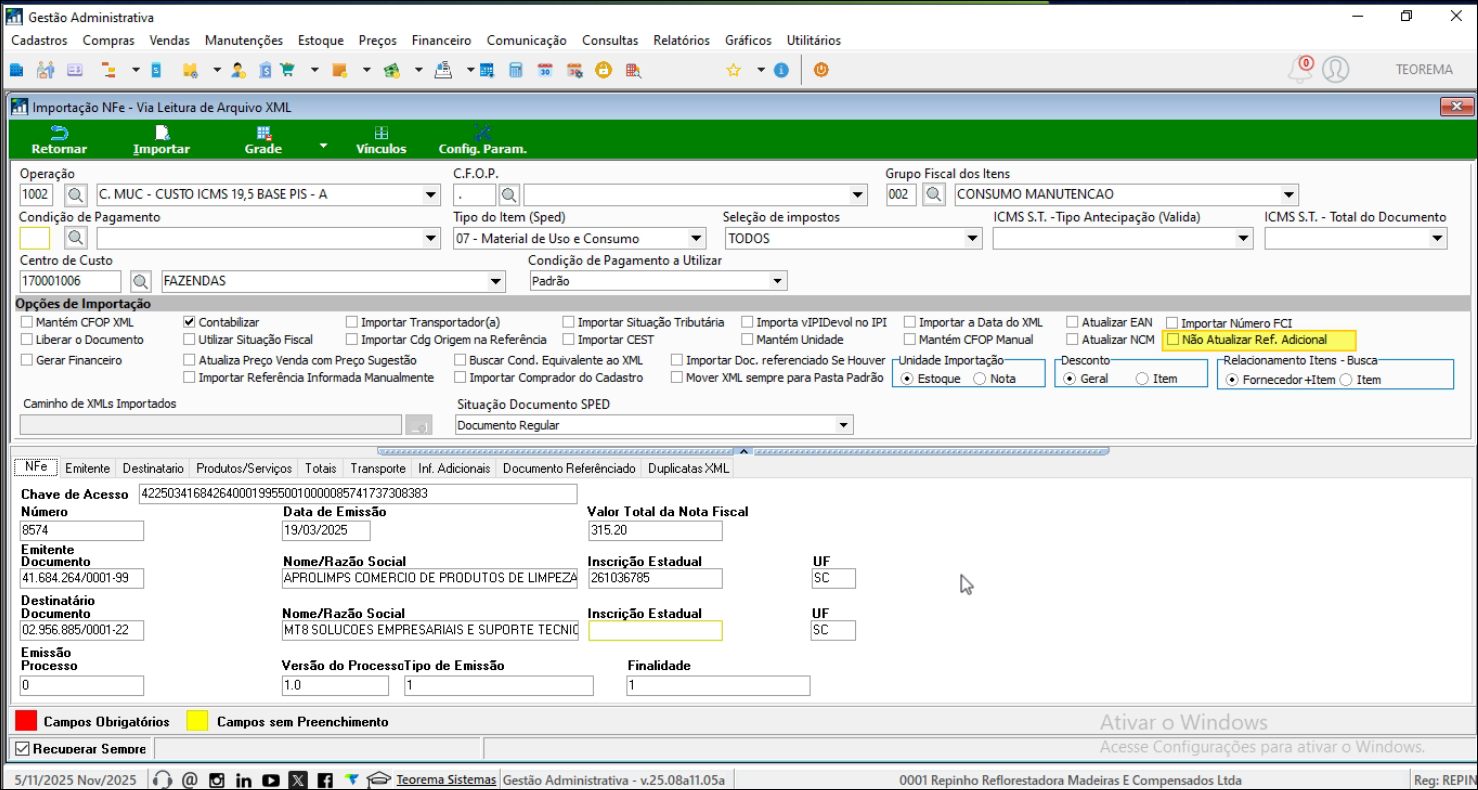Open the Financeiro menu
The image size is (1478, 790).
click(441, 40)
